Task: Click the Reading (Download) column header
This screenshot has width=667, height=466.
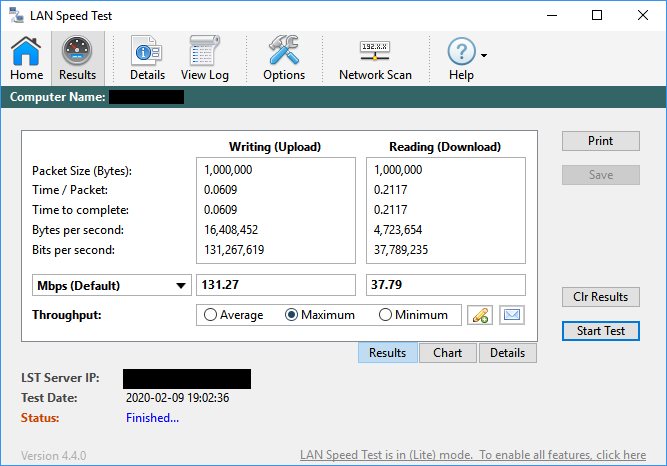Action: 445,147
